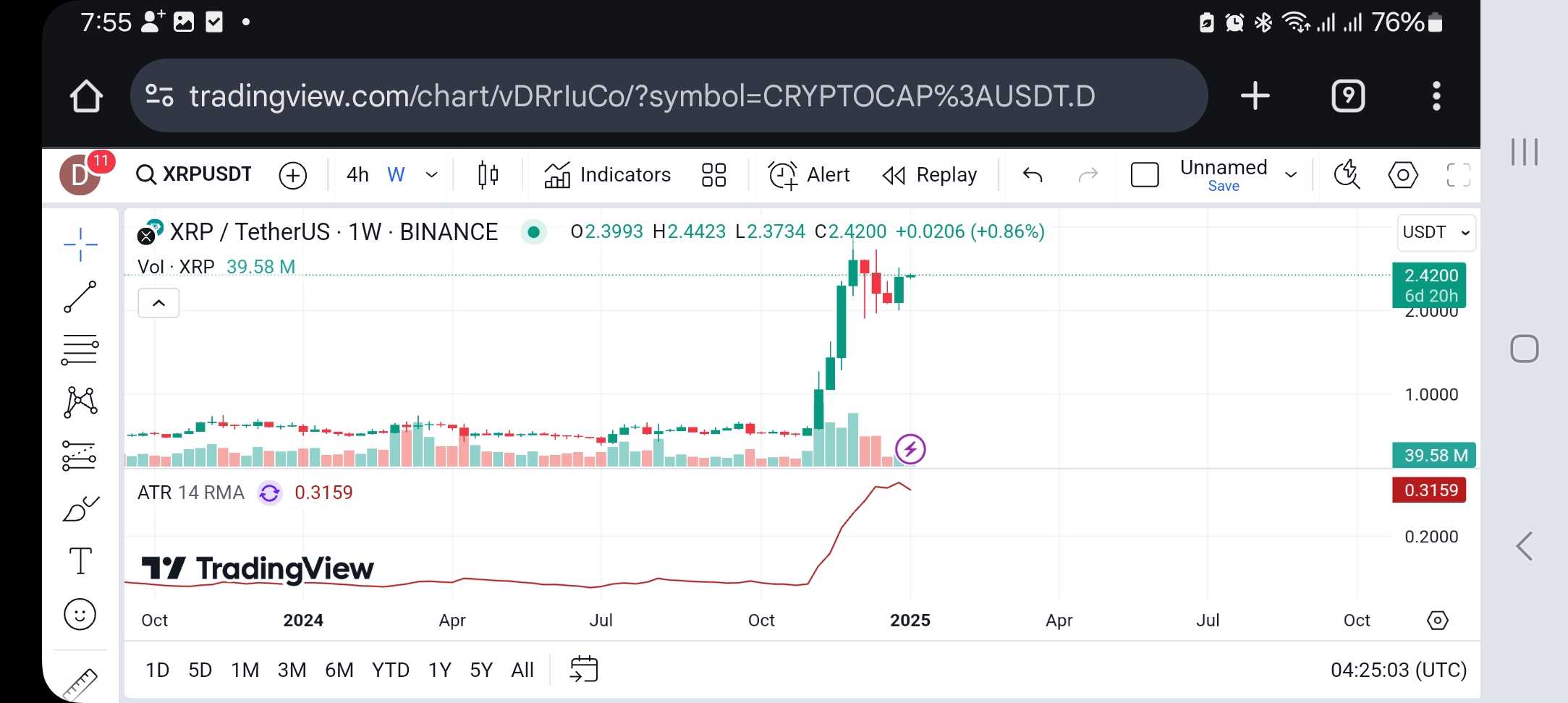Open the Fibonacci retracement tools
This screenshot has height=703, width=1568.
click(80, 349)
